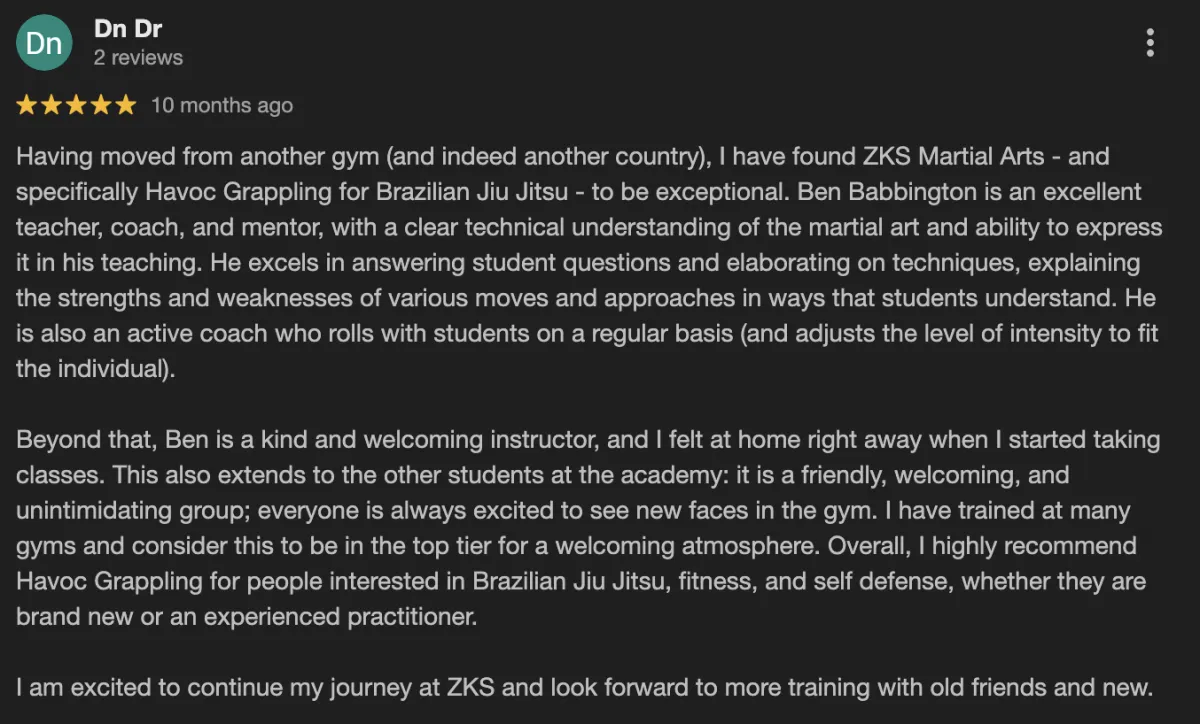Image resolution: width=1200 pixels, height=724 pixels.
Task: Click the first rating star
Action: coord(27,105)
